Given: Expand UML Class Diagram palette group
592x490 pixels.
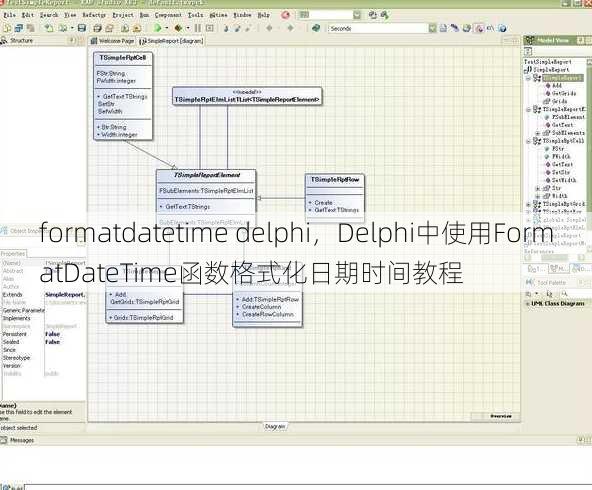Looking at the screenshot, I should coord(527,304).
